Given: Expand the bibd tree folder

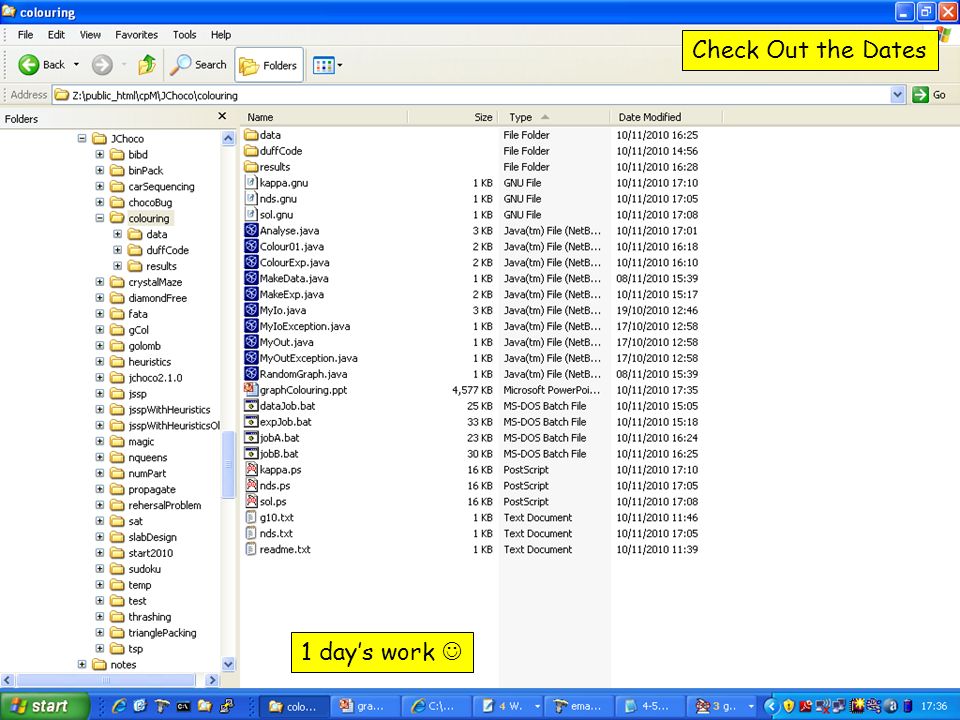Looking at the screenshot, I should pyautogui.click(x=100, y=154).
